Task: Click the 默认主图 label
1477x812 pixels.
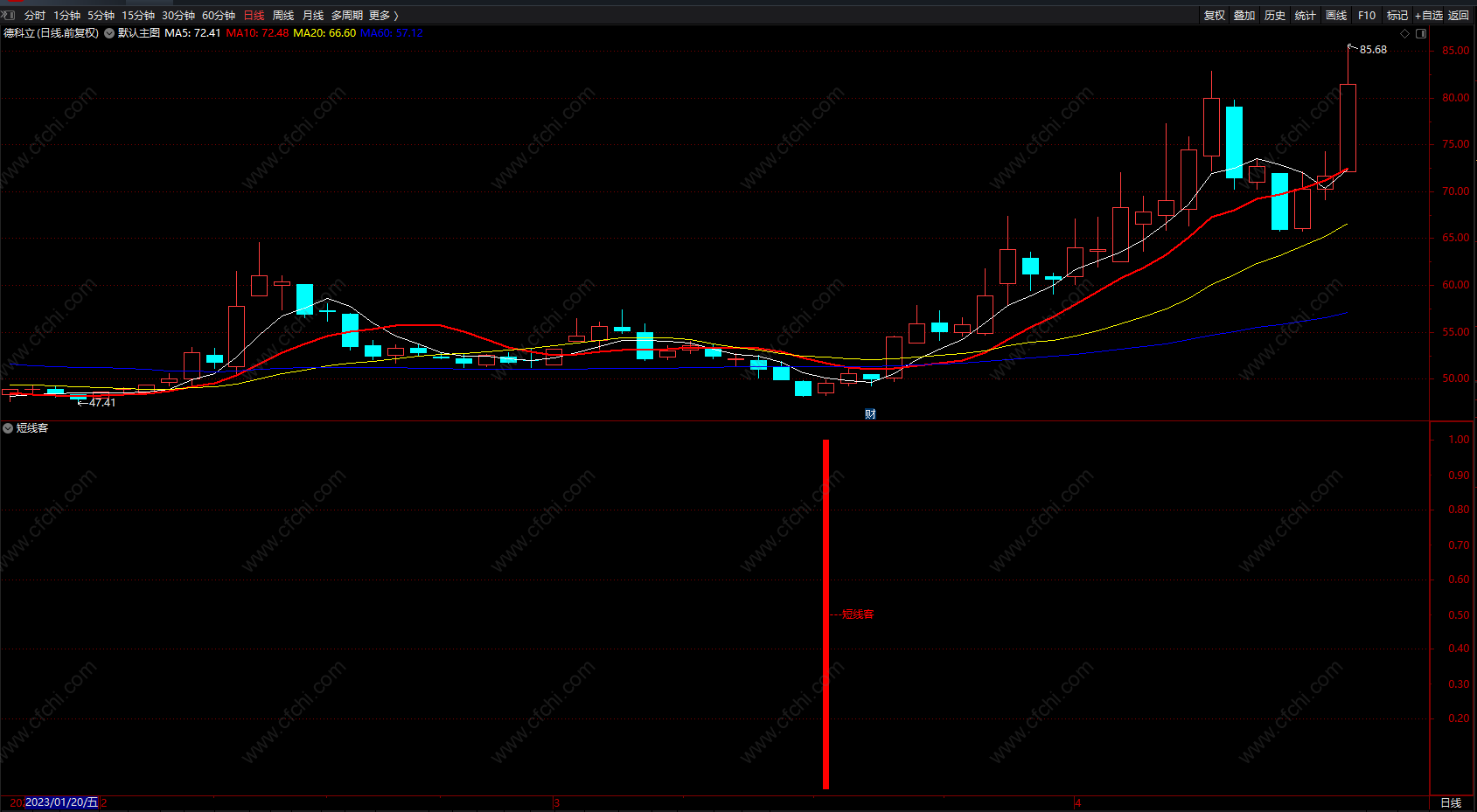Action: click(139, 33)
